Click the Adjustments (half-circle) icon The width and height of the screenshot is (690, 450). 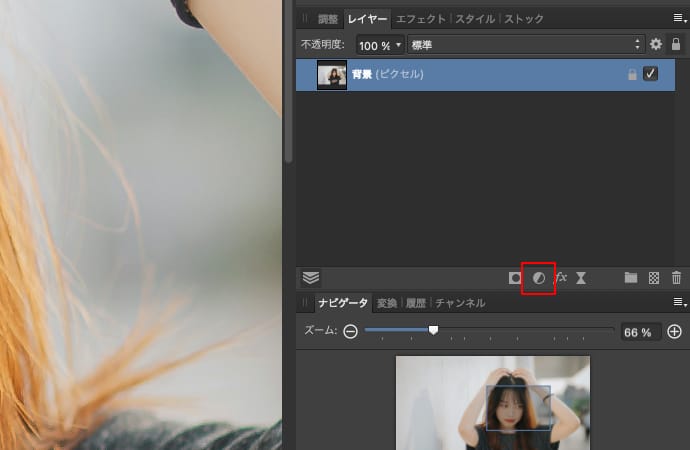[x=538, y=278]
